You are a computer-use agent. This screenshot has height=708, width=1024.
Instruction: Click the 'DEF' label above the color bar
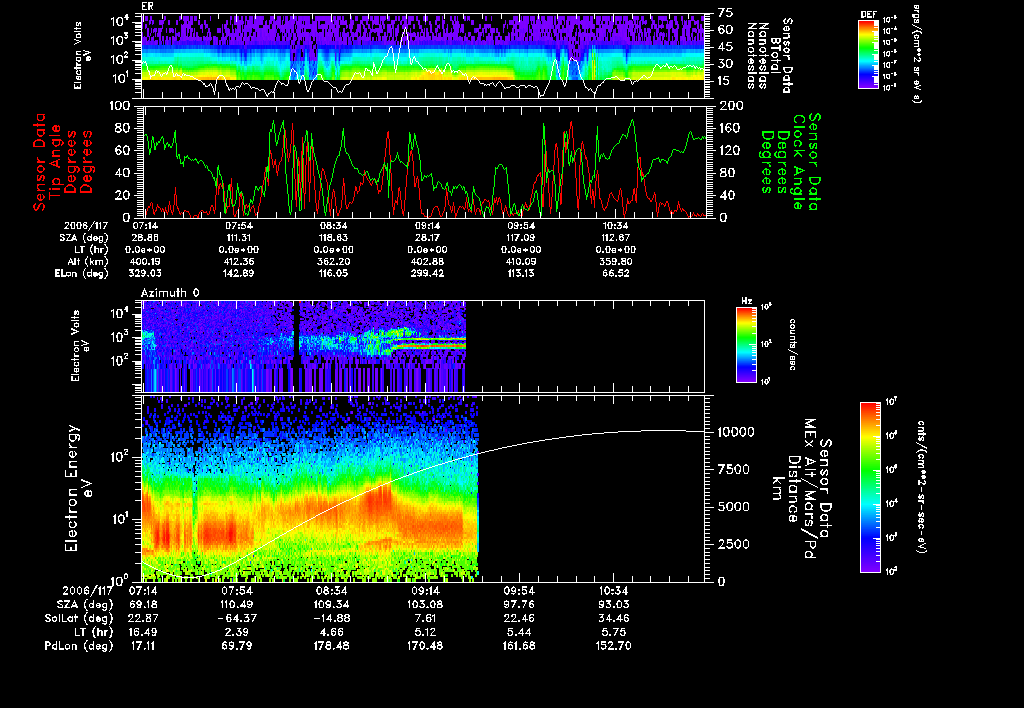coord(868,14)
